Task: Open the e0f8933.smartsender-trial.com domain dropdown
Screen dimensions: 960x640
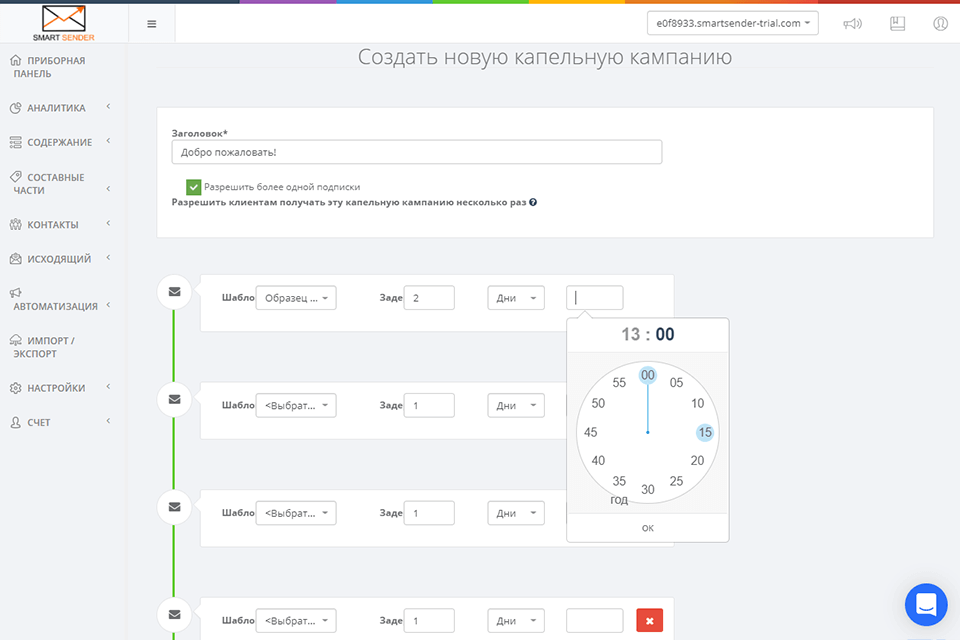Action: pyautogui.click(x=732, y=23)
